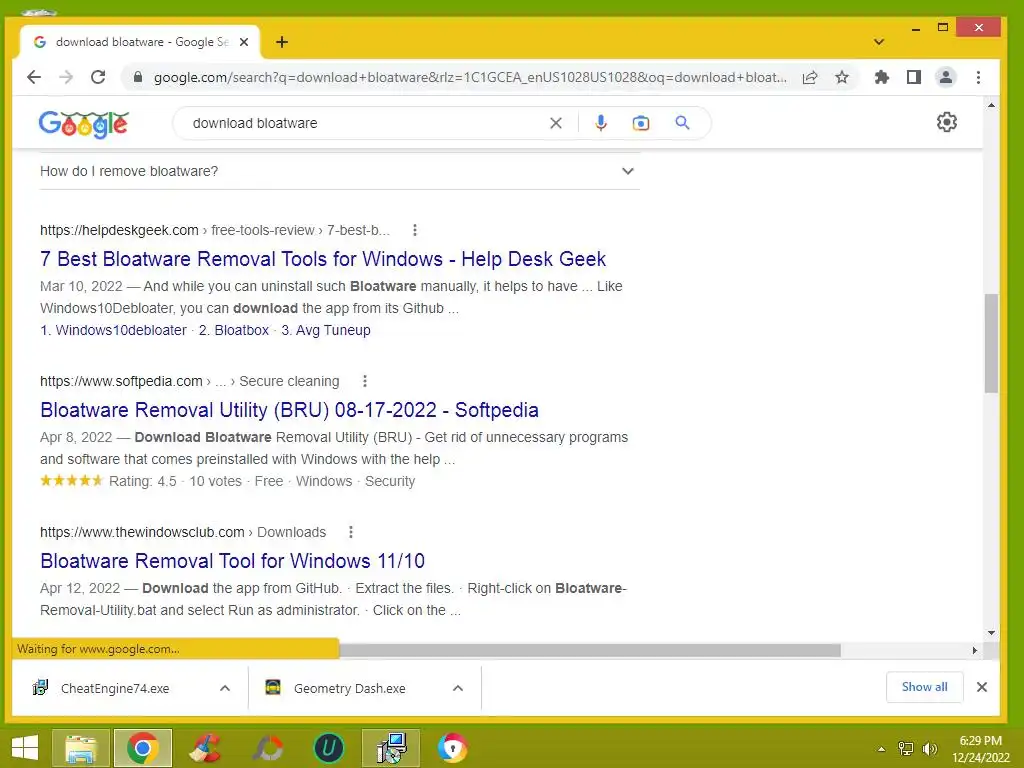The image size is (1024, 768).
Task: Open options for the helpdeskgeek result
Action: [x=415, y=230]
